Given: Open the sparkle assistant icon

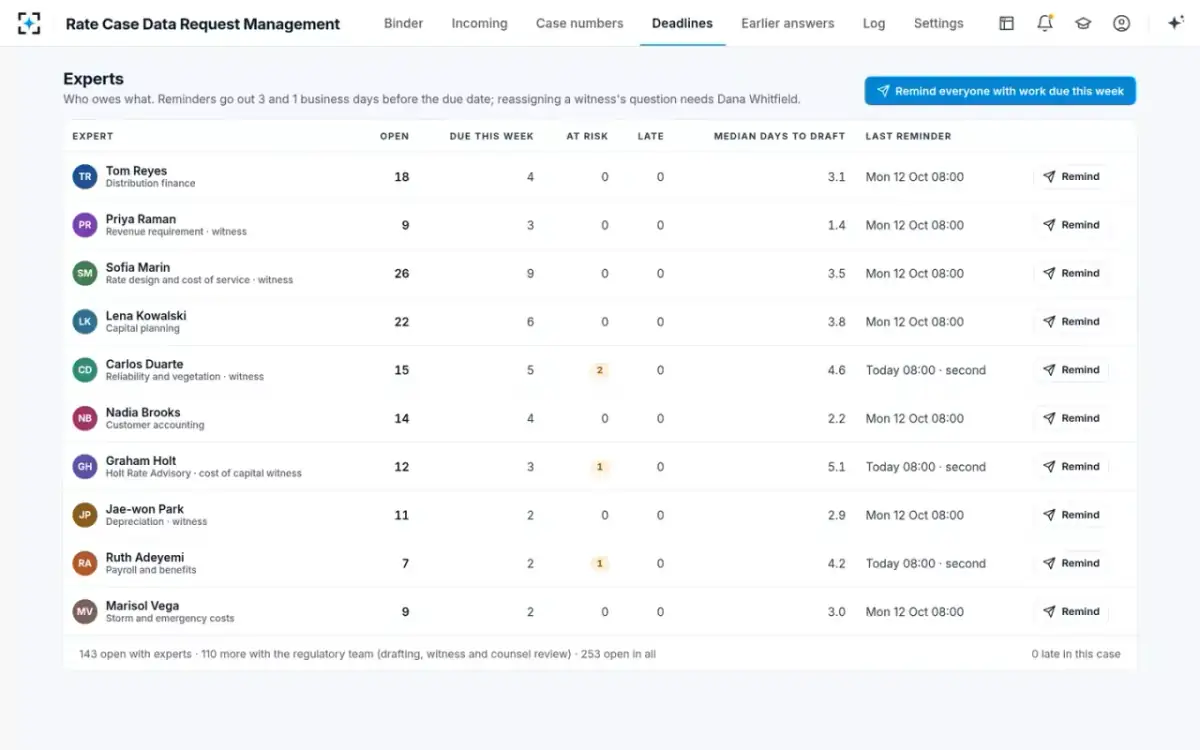Looking at the screenshot, I should 1176,23.
